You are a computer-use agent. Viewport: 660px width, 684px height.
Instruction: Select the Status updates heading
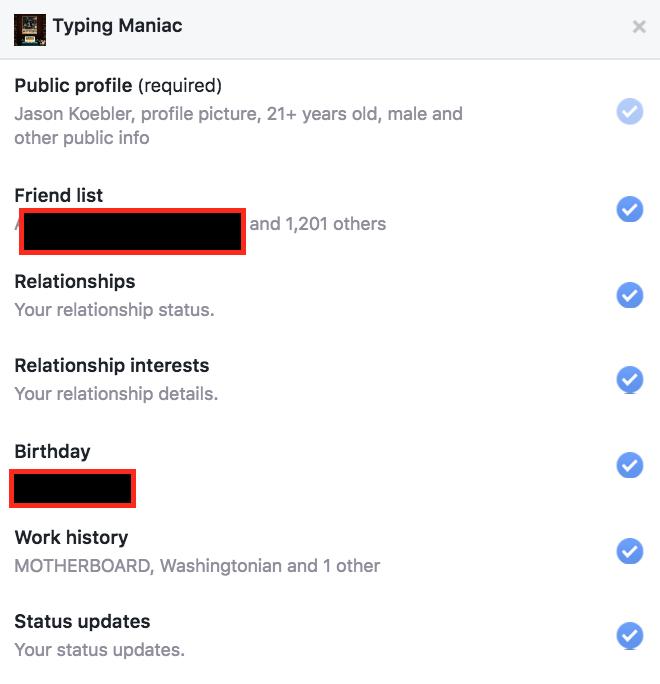(82, 622)
